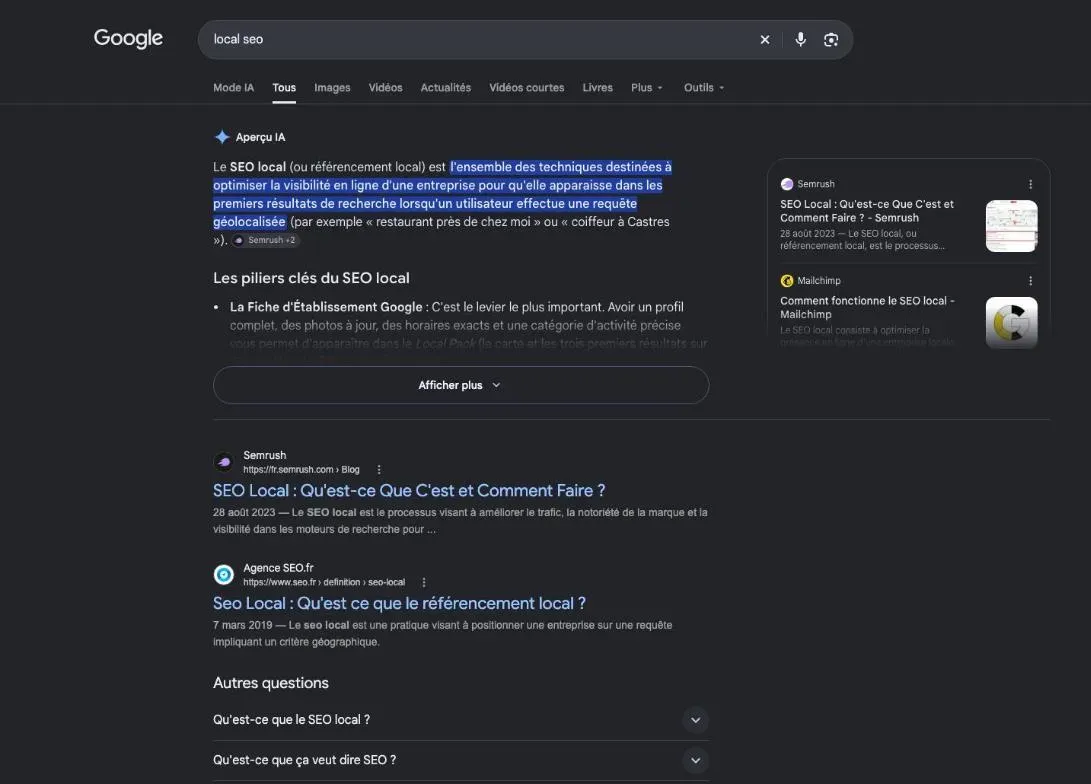
Task: Open the Outils dropdown
Action: click(703, 88)
